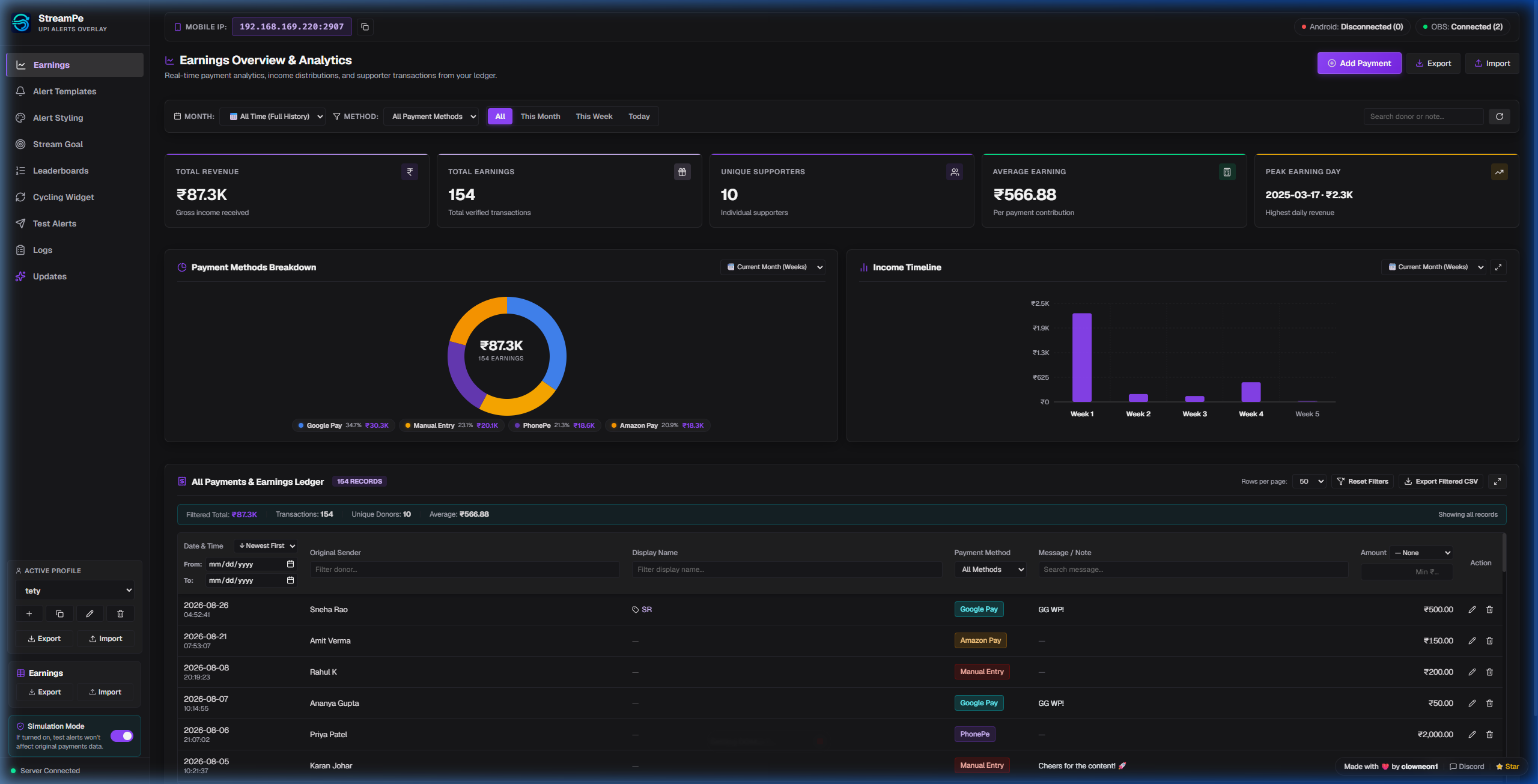Click the Add Payment button
Viewport: 1538px width, 784px height.
pyautogui.click(x=1359, y=63)
